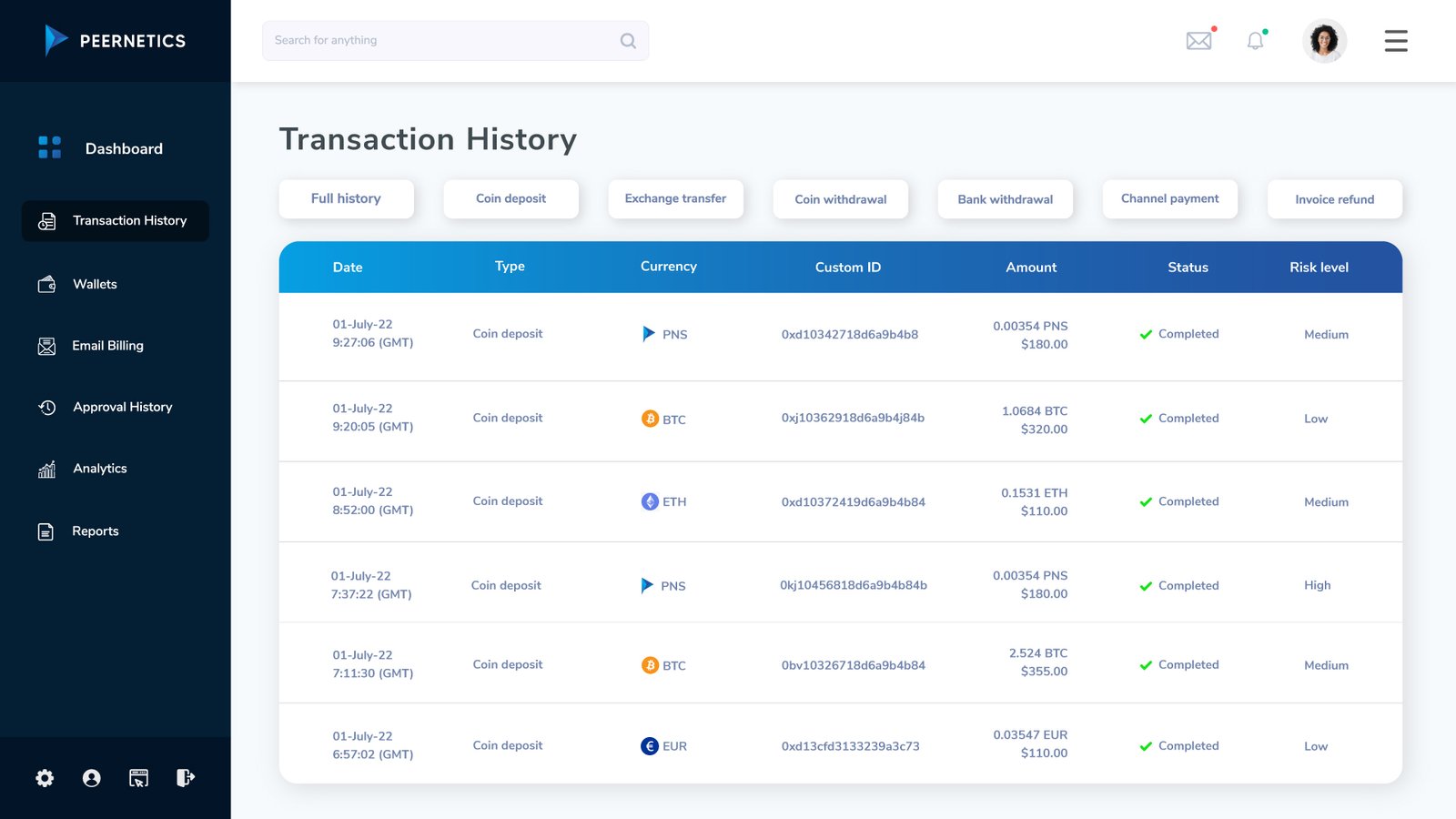
Task: Select the Approval History sidebar item
Action: pos(122,408)
